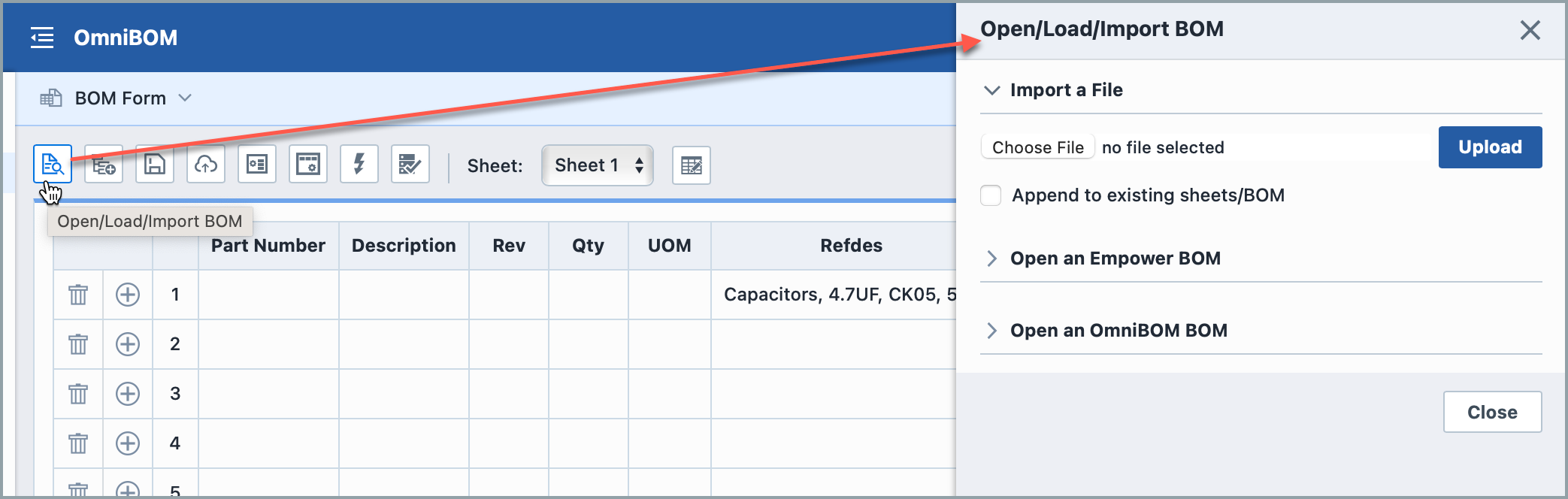The image size is (1568, 499).
Task: Click the Upload button
Action: [x=1490, y=147]
